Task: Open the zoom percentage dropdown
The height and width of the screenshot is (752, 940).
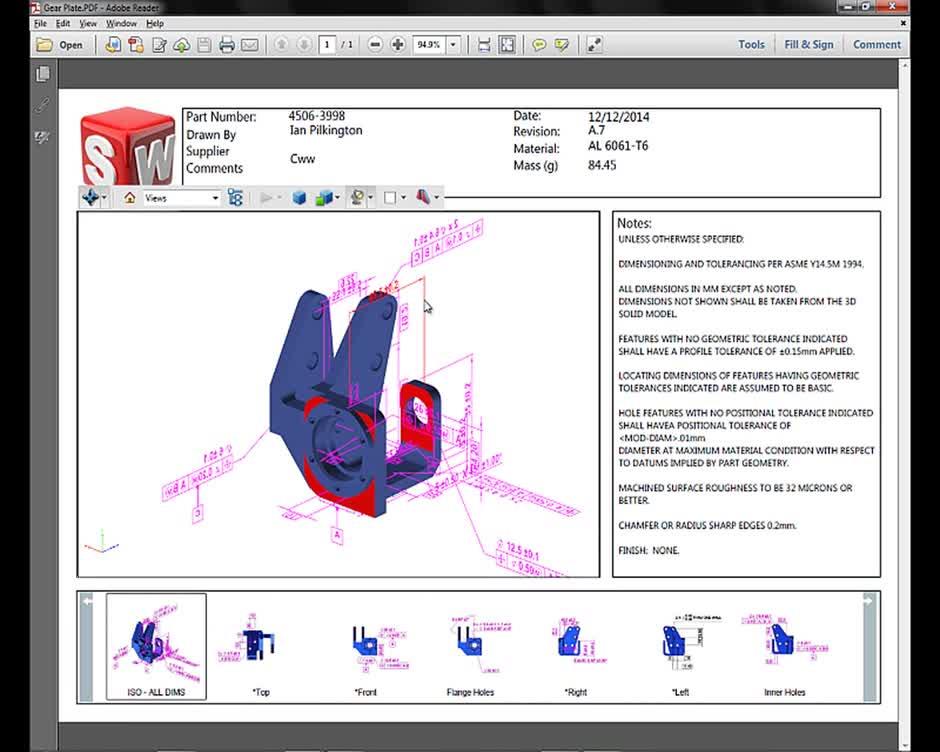Action: coord(450,44)
